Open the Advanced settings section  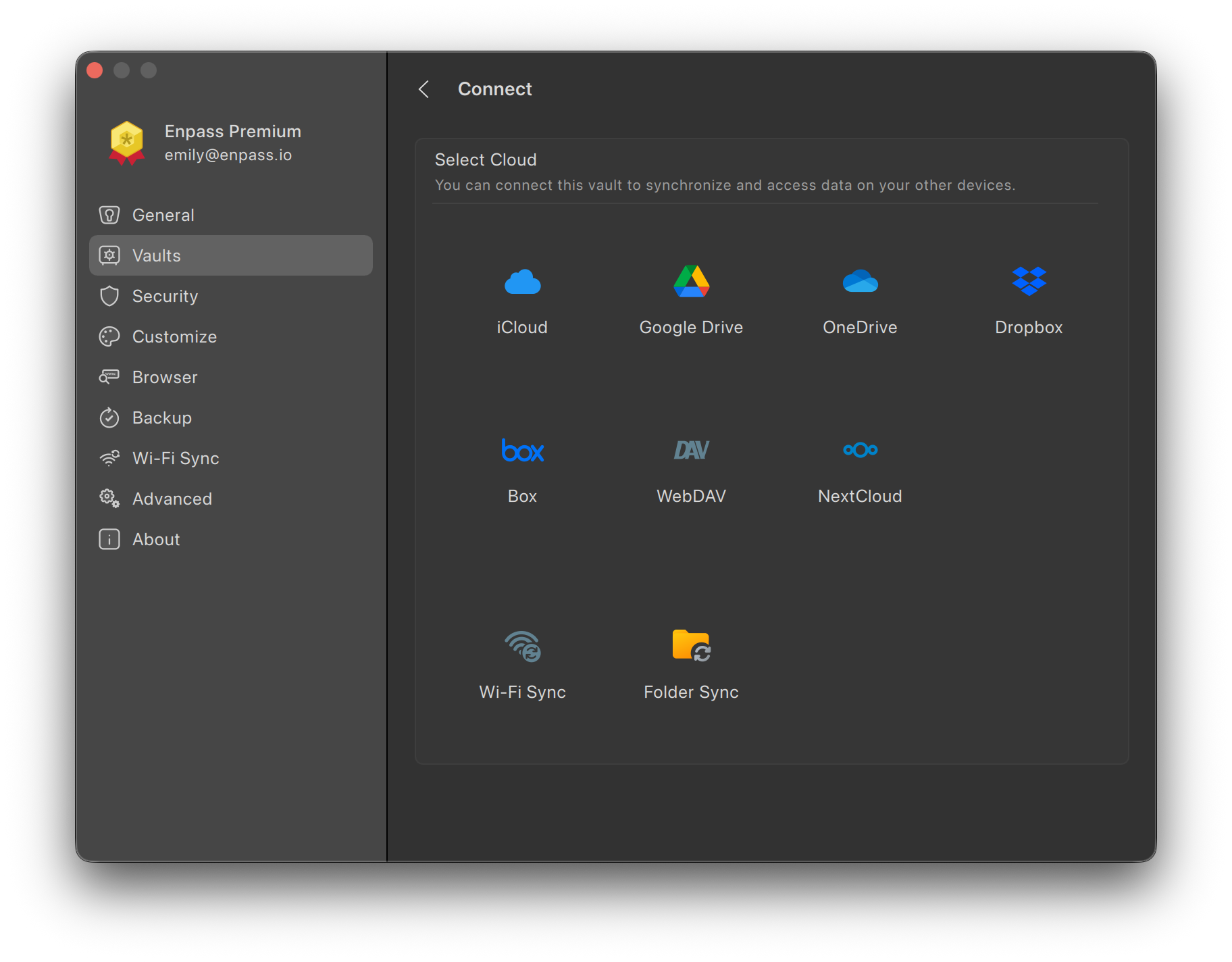tap(231, 499)
